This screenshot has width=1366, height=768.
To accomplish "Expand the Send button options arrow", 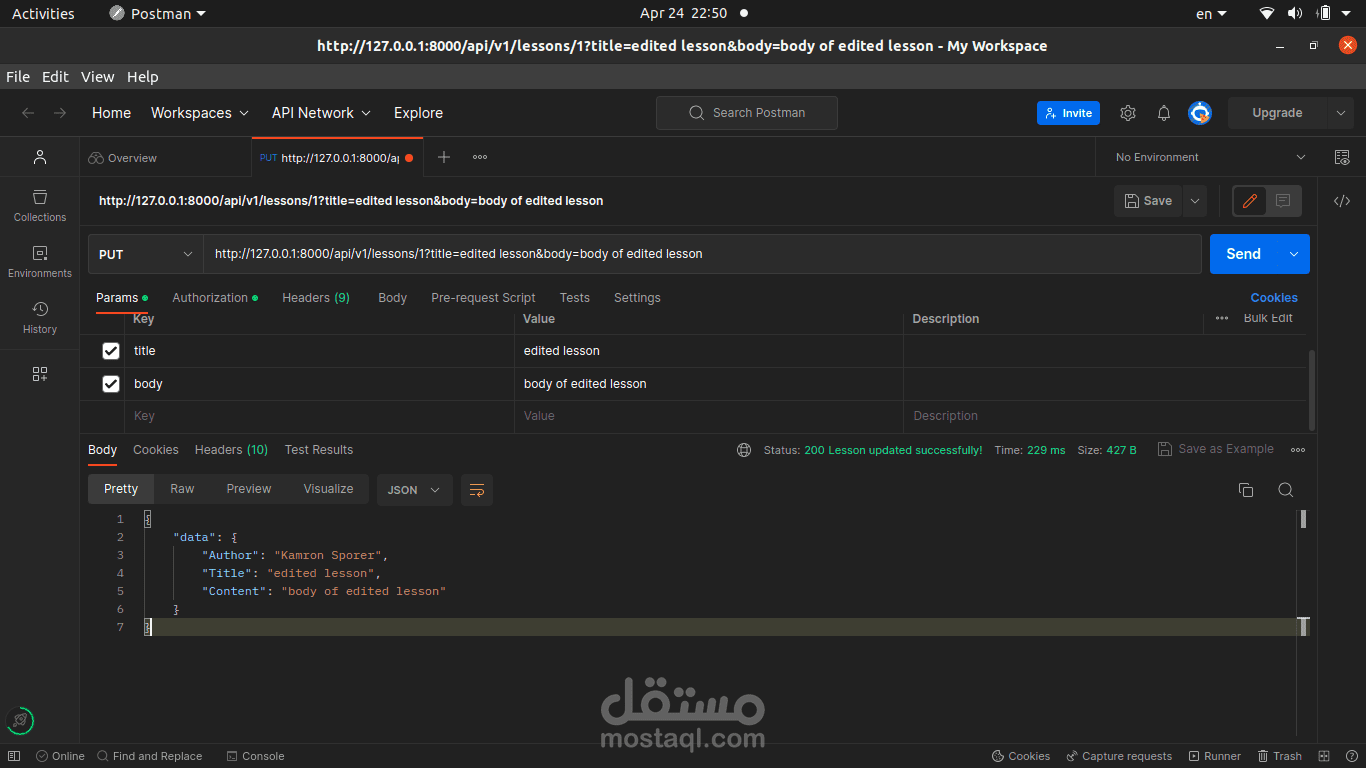I will tap(1294, 254).
